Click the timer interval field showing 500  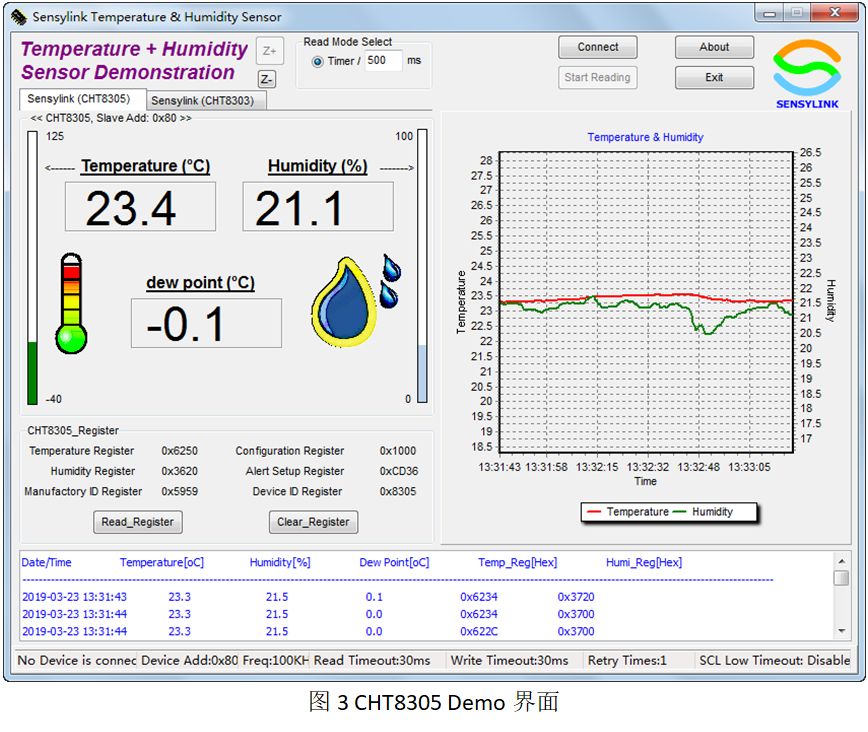click(384, 60)
